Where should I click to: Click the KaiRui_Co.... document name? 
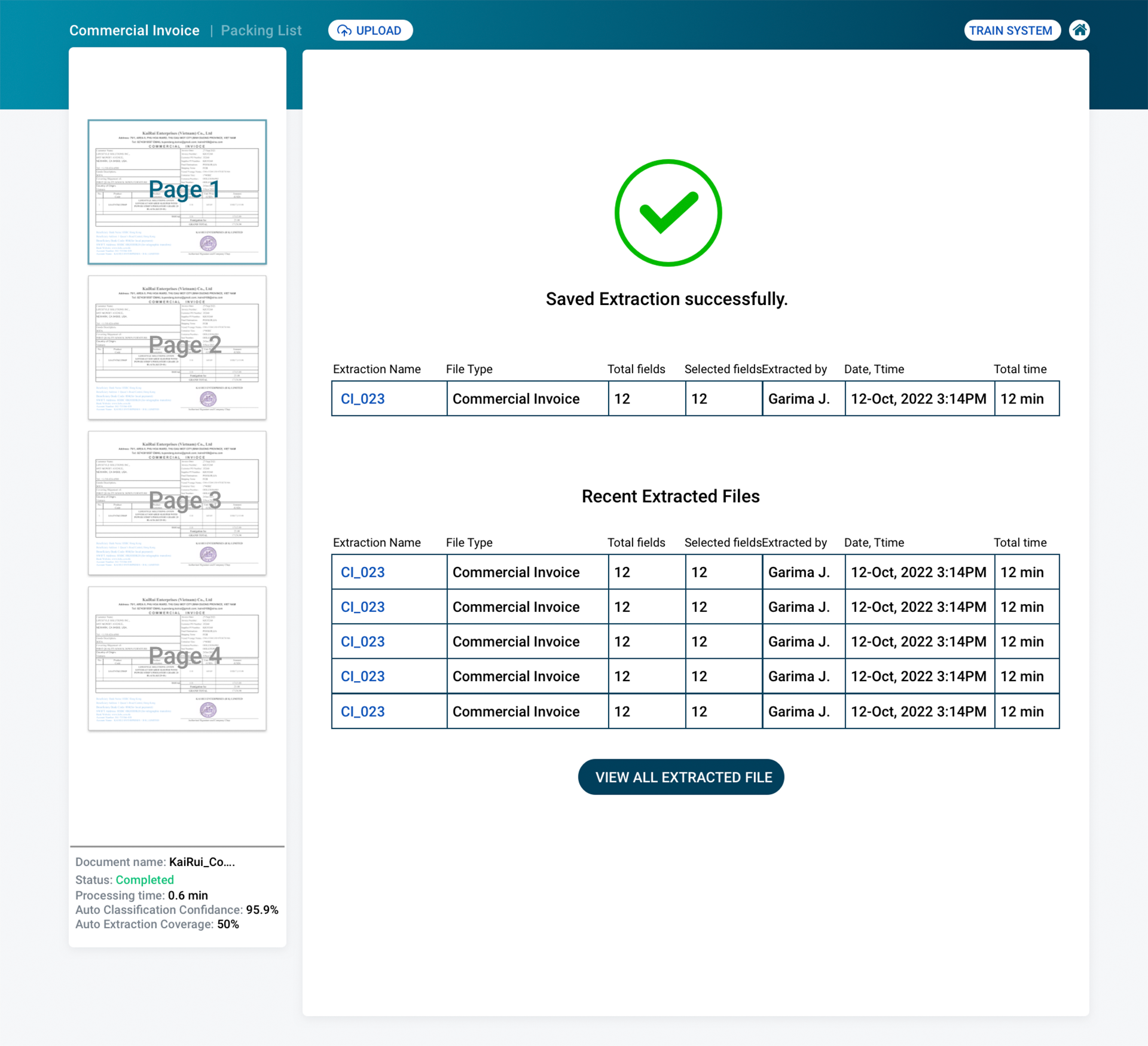[x=201, y=862]
